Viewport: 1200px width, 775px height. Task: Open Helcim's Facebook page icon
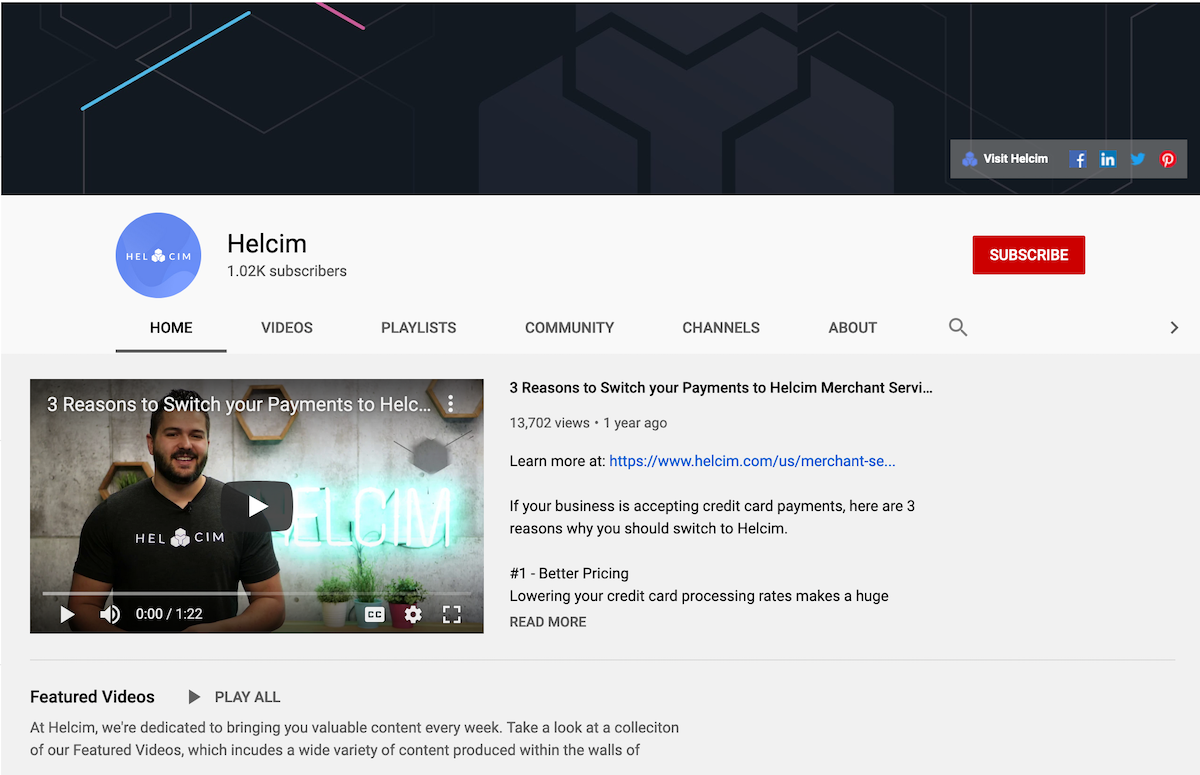point(1078,159)
